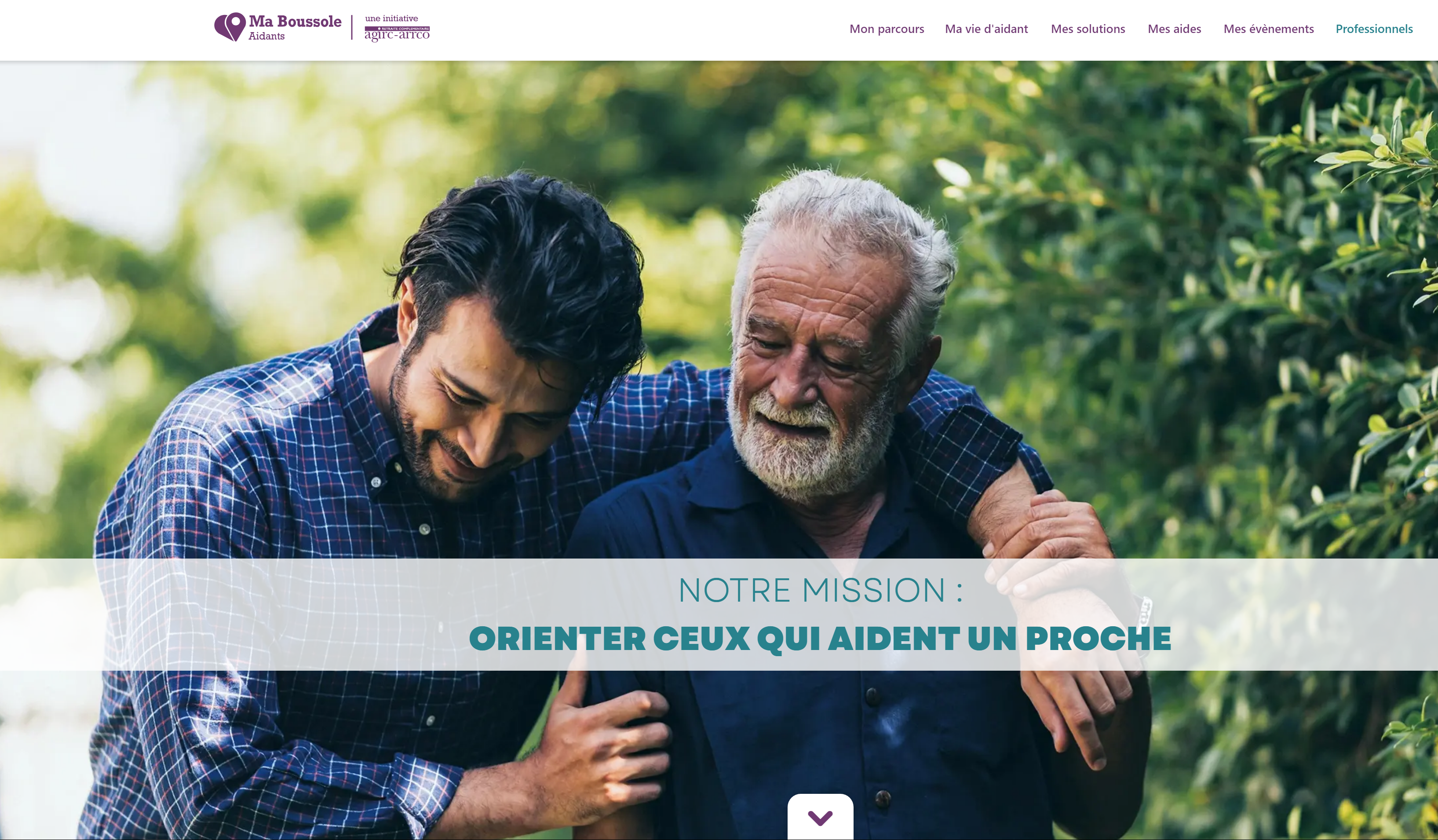Open Mes évènements page
This screenshot has height=840, width=1438.
pos(1268,29)
